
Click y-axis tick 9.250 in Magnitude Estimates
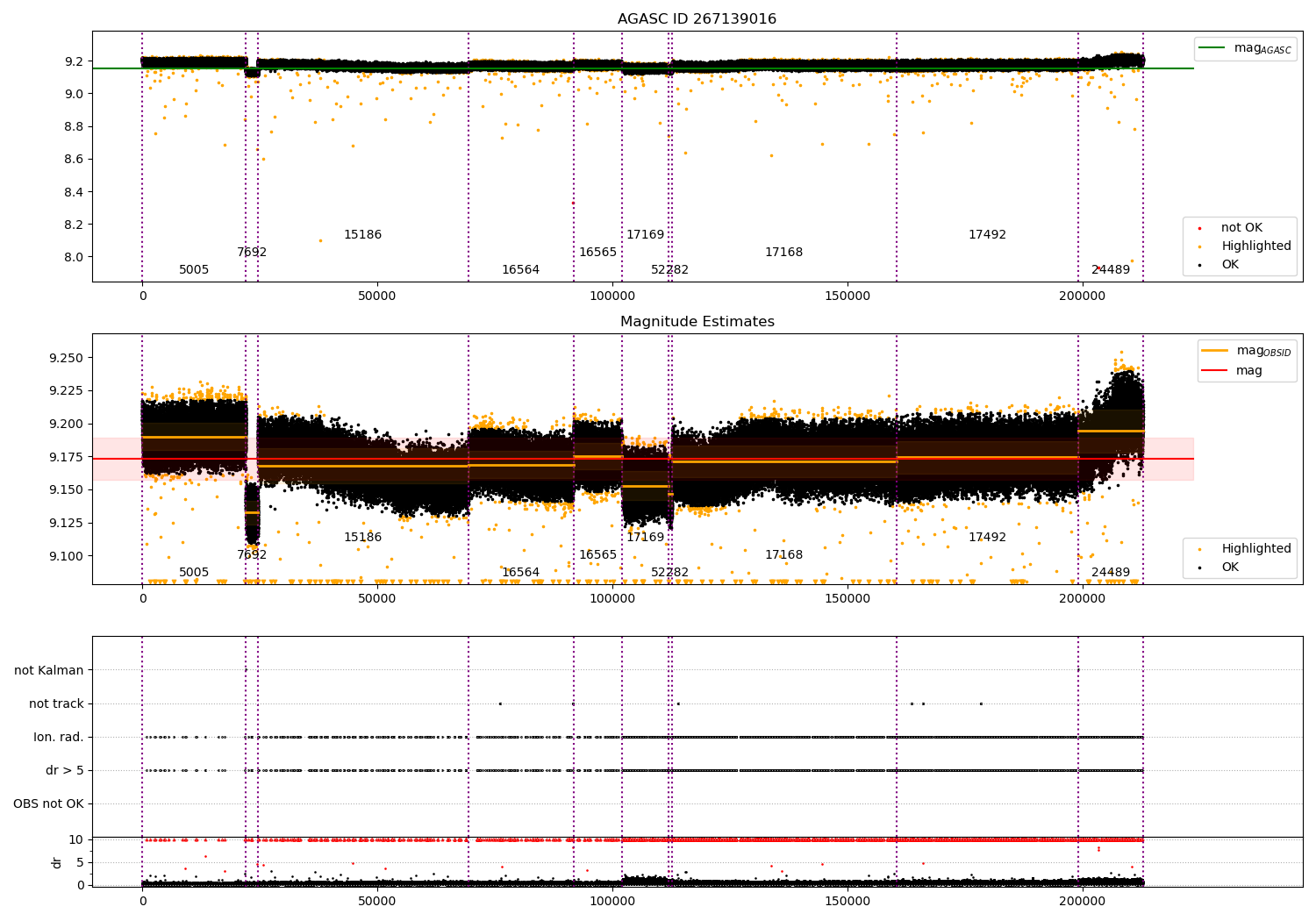click(x=67, y=358)
